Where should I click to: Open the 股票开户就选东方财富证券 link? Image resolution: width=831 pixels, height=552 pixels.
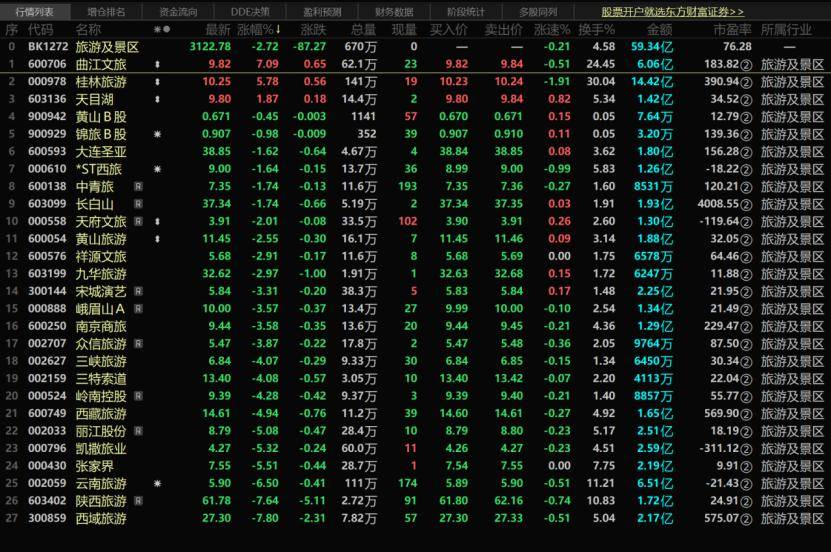(672, 12)
